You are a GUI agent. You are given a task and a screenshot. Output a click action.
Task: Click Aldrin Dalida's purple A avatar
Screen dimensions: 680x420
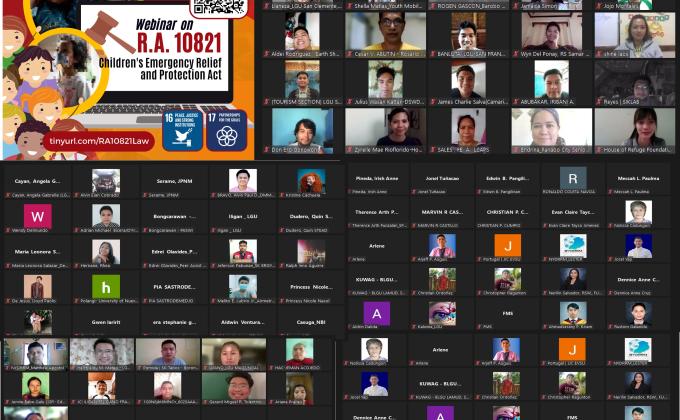[377, 314]
